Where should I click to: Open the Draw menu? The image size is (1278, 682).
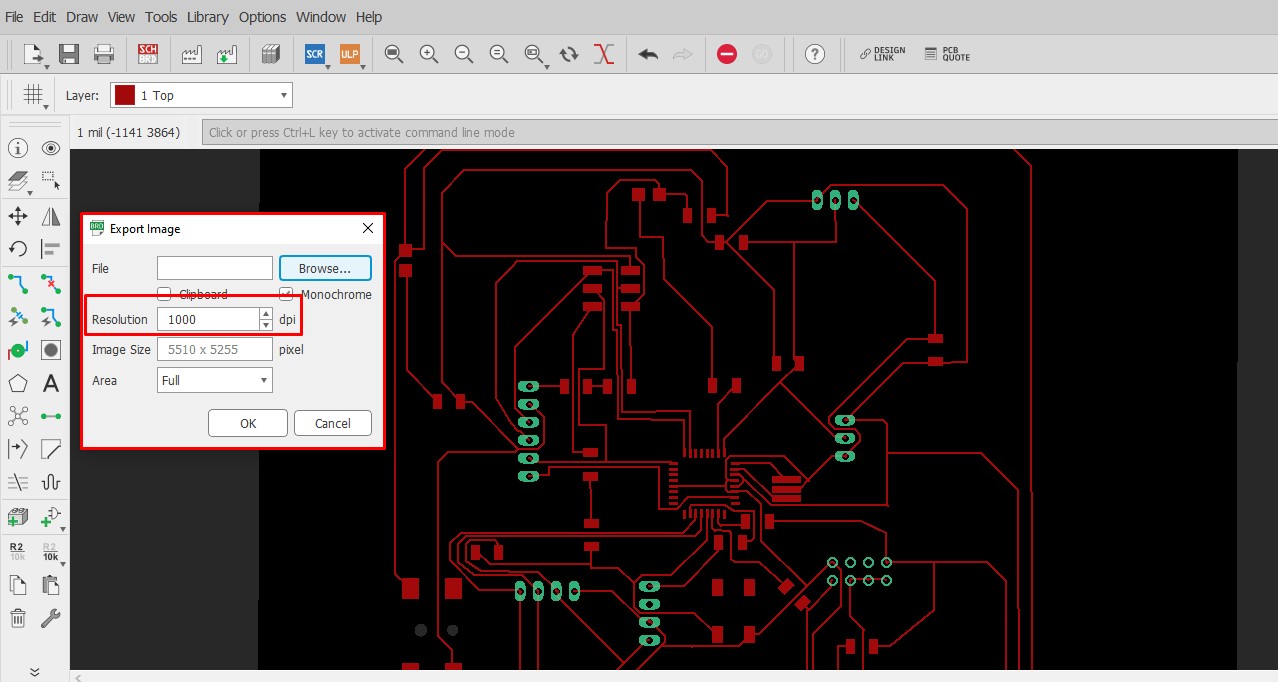coord(82,17)
